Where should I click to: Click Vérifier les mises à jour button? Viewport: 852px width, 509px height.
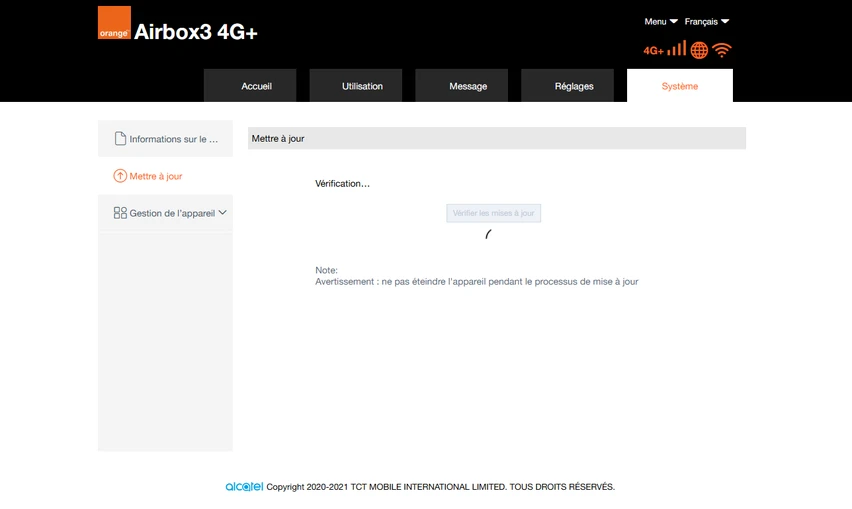[493, 213]
